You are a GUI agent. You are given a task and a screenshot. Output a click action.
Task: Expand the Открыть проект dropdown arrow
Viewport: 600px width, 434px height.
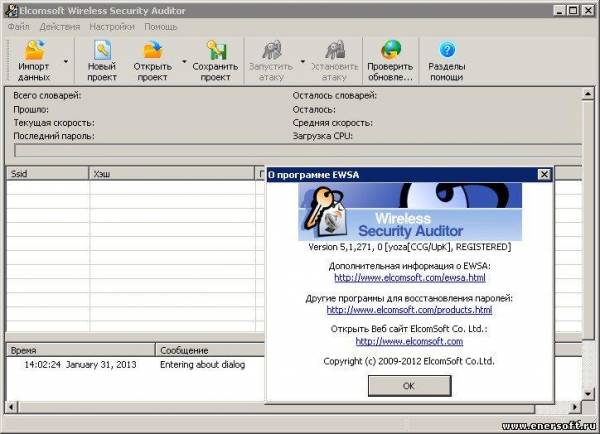pos(184,61)
